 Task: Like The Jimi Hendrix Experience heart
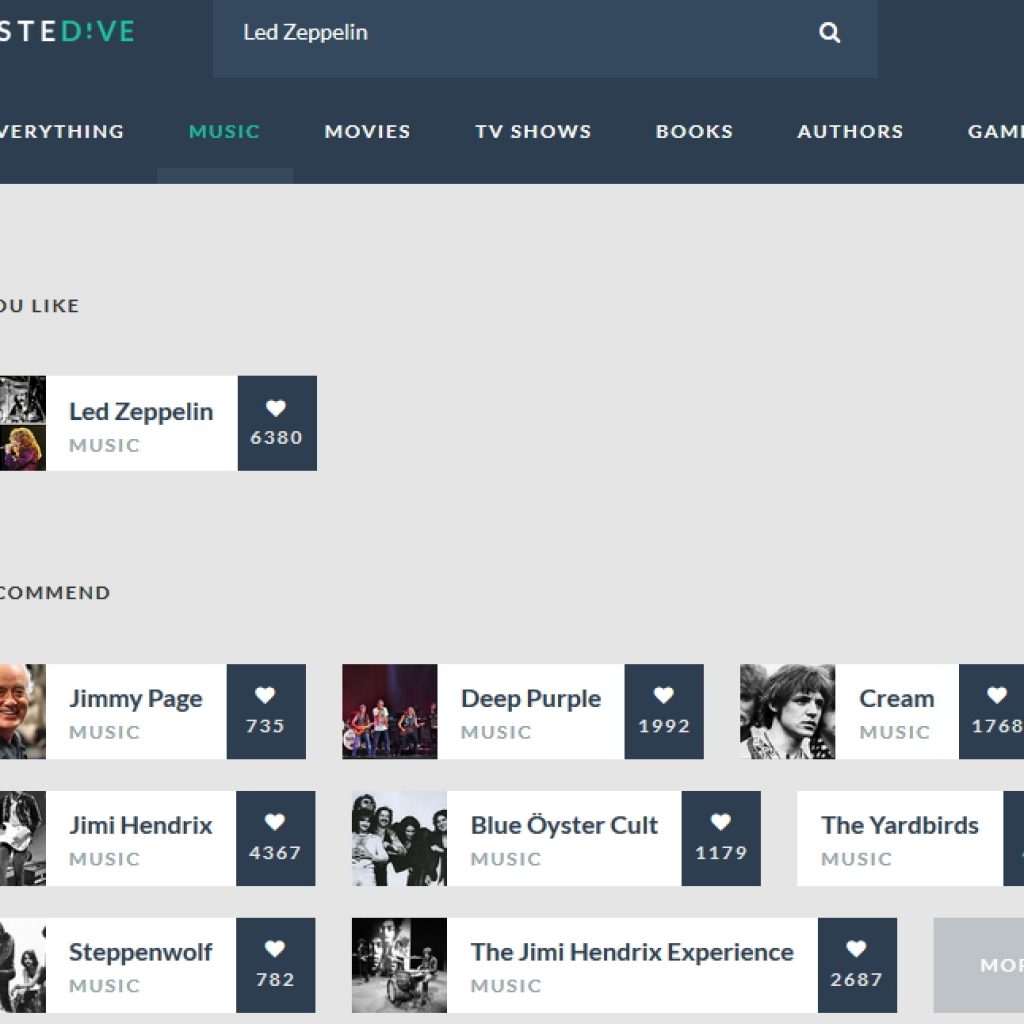pos(856,950)
